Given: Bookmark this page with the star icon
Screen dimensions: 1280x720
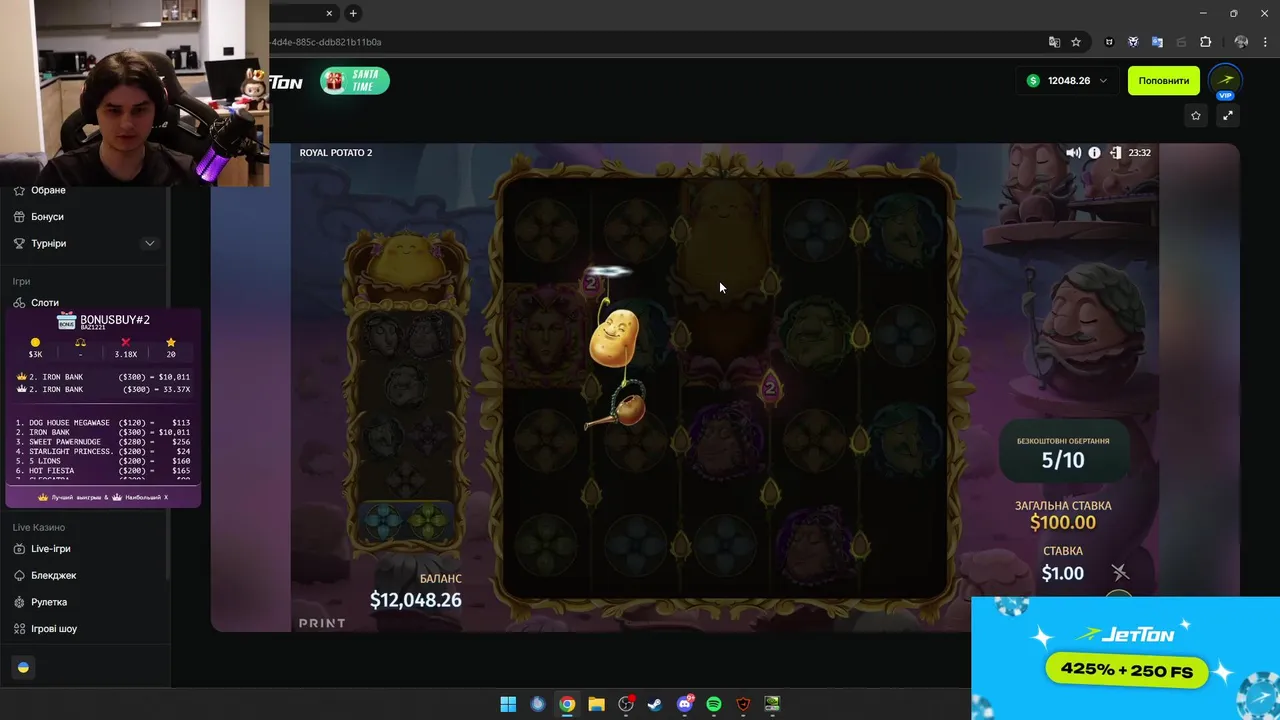Looking at the screenshot, I should coord(1076,42).
